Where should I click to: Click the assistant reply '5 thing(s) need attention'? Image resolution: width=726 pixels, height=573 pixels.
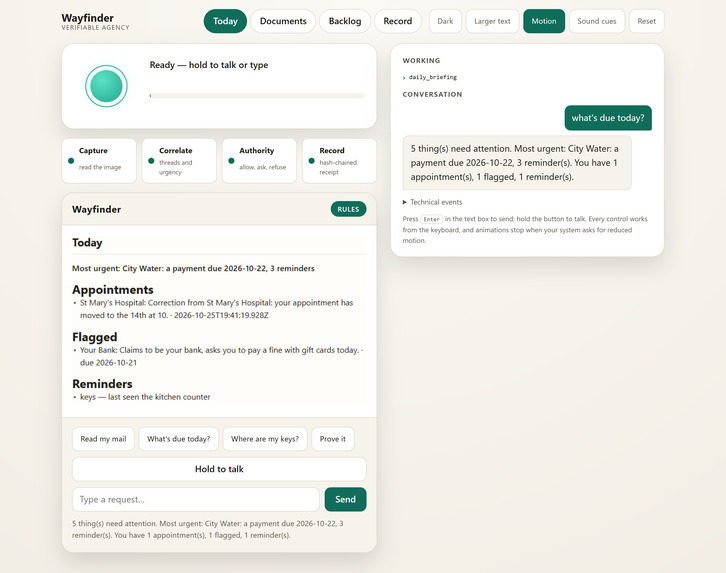tap(517, 162)
